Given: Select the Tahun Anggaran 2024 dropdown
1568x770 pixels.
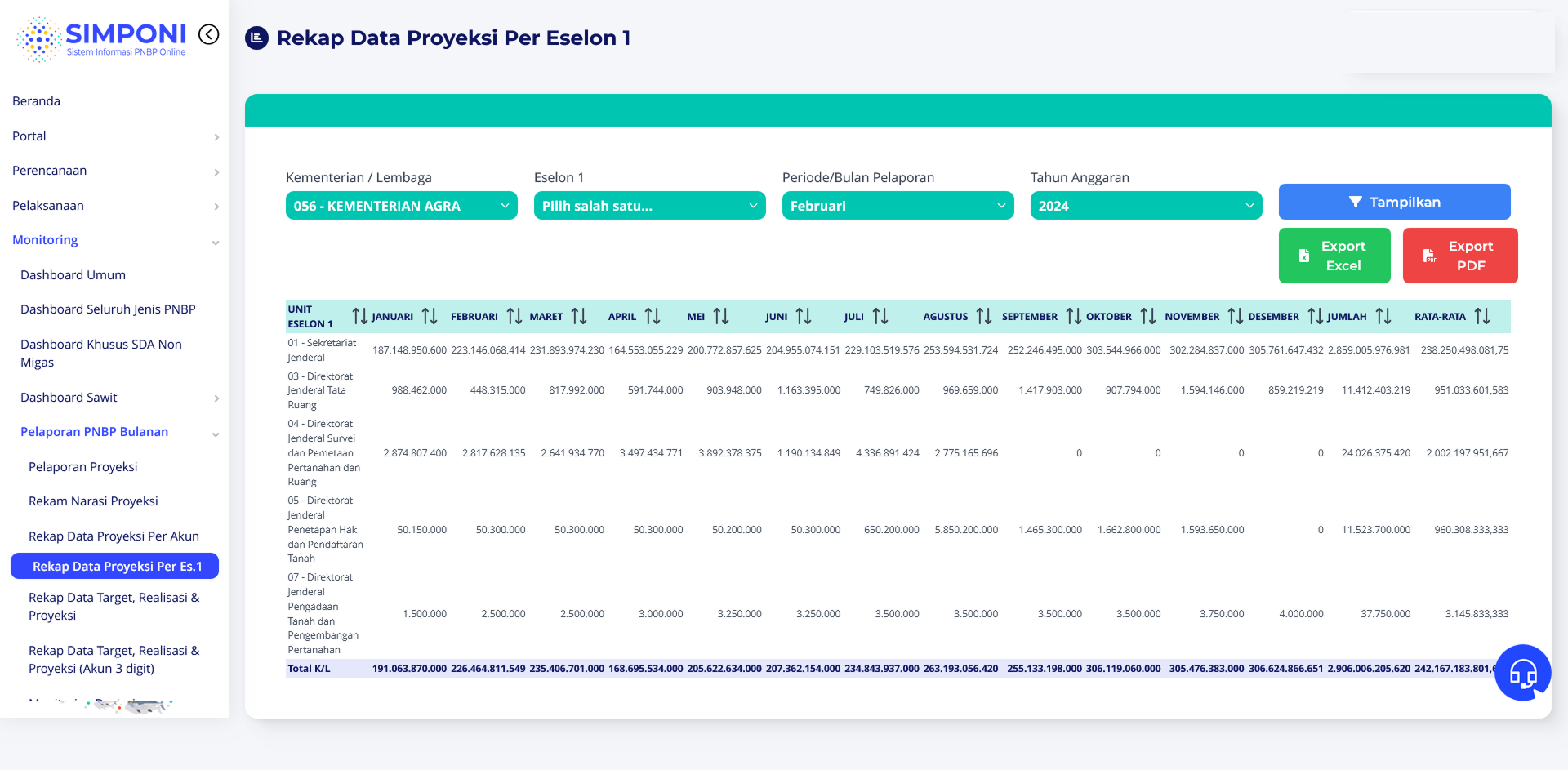Looking at the screenshot, I should 1146,206.
